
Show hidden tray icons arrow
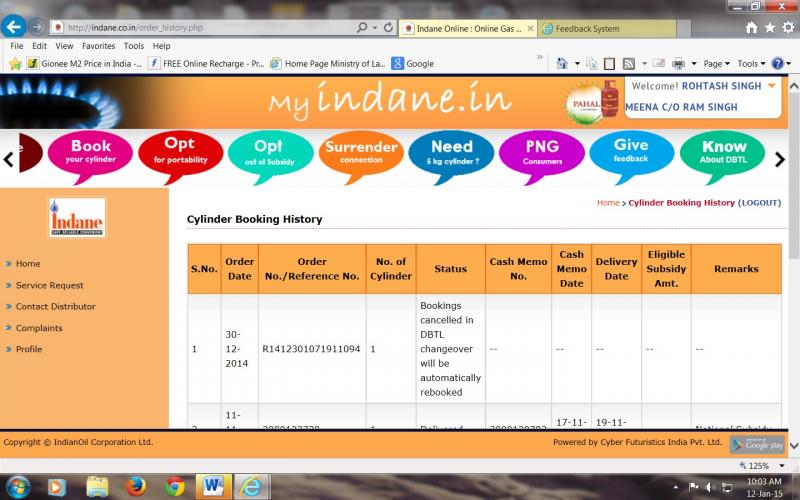[x=676, y=487]
